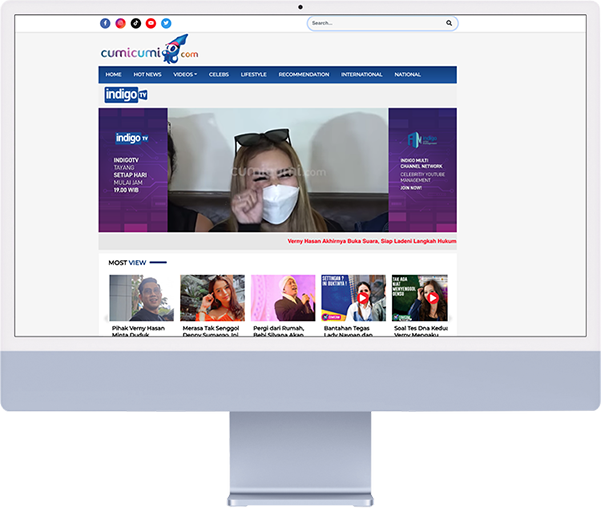Screen dimensions: 601x508
Task: Open the Pergi dari Rumah article link
Action: tap(279, 331)
